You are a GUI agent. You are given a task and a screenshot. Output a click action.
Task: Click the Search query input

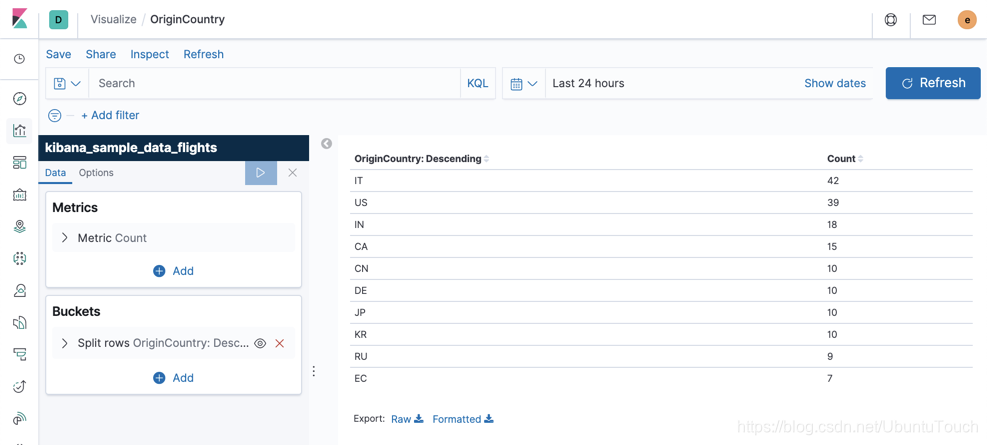(x=274, y=83)
